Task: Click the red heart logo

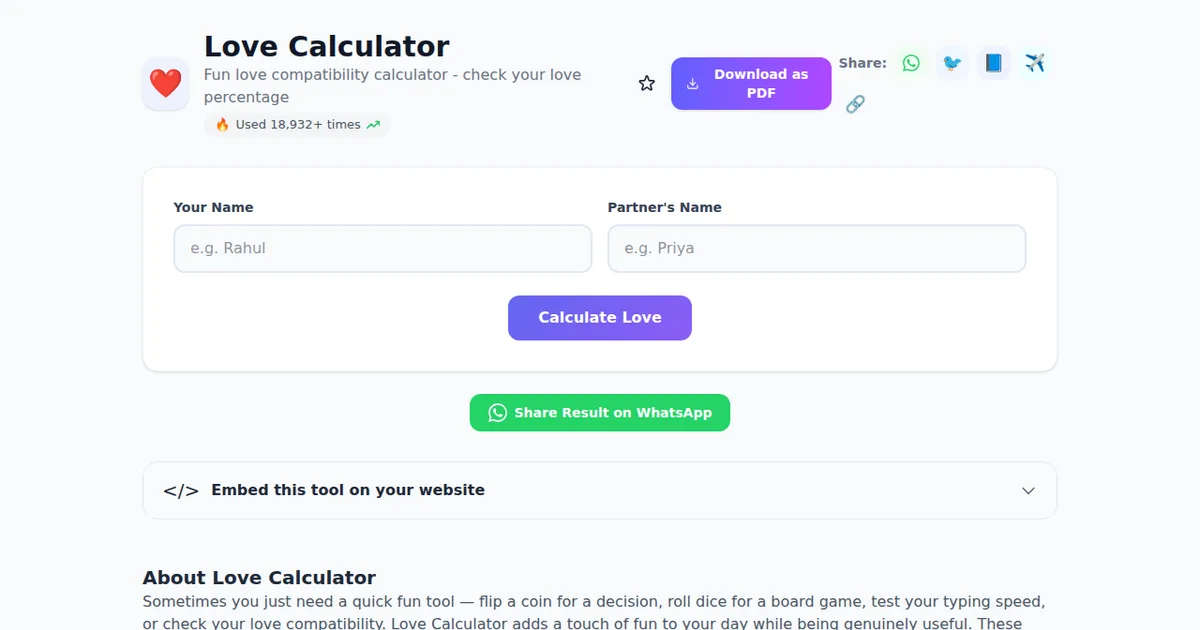Action: pos(165,83)
